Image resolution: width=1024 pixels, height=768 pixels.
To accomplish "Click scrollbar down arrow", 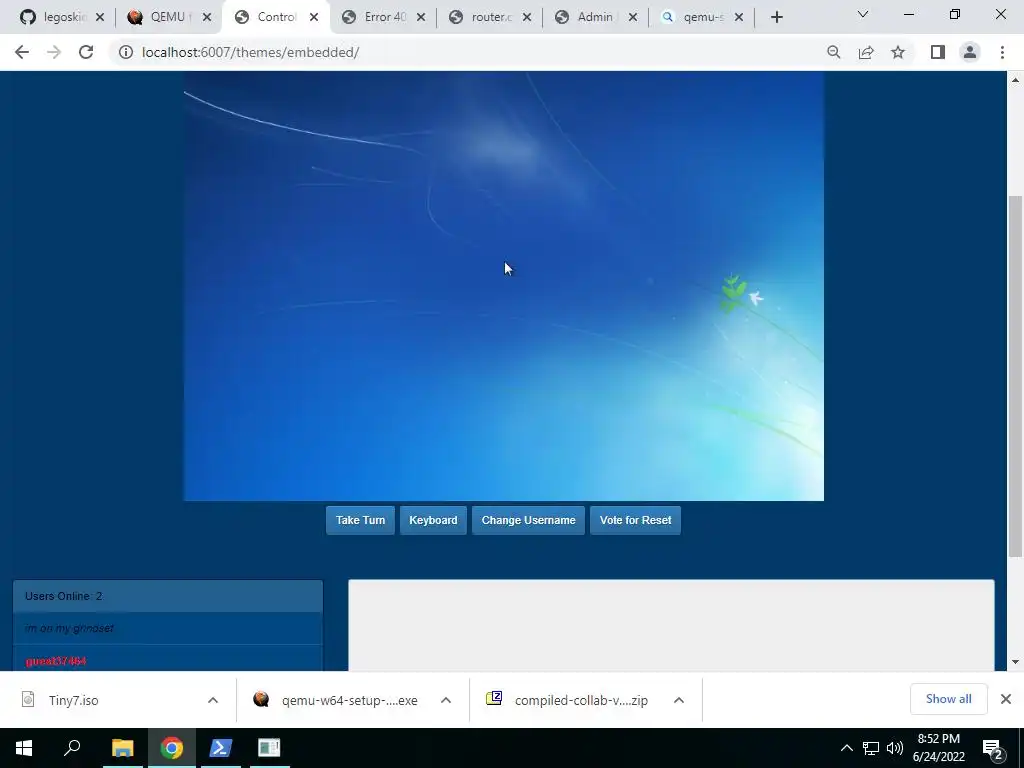I will point(1015,662).
